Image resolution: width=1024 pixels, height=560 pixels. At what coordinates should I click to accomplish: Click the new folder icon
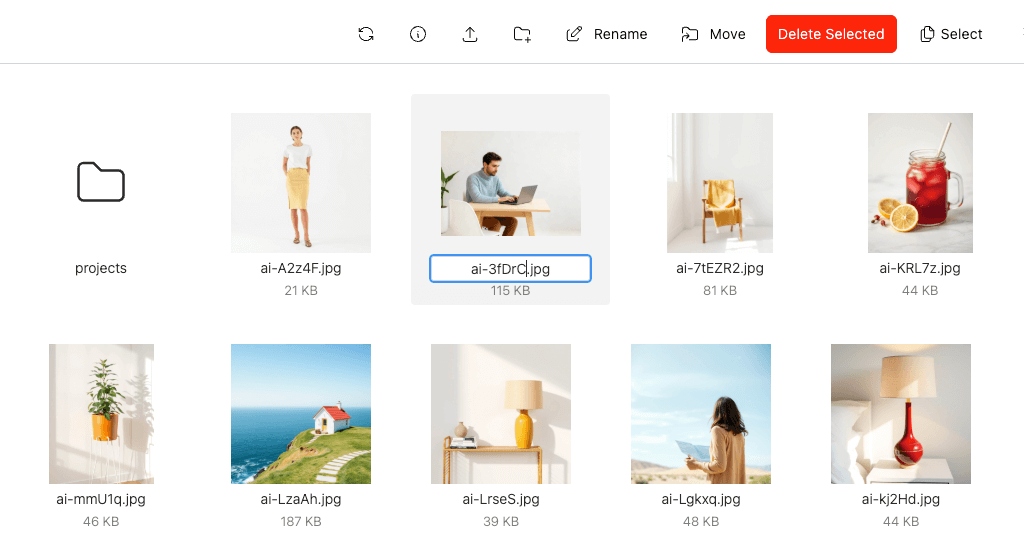(x=522, y=34)
